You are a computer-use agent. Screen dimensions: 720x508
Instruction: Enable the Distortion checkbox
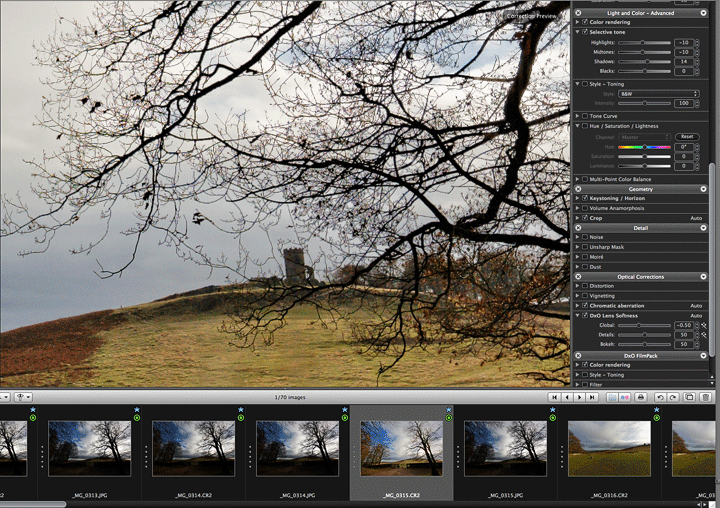click(585, 286)
